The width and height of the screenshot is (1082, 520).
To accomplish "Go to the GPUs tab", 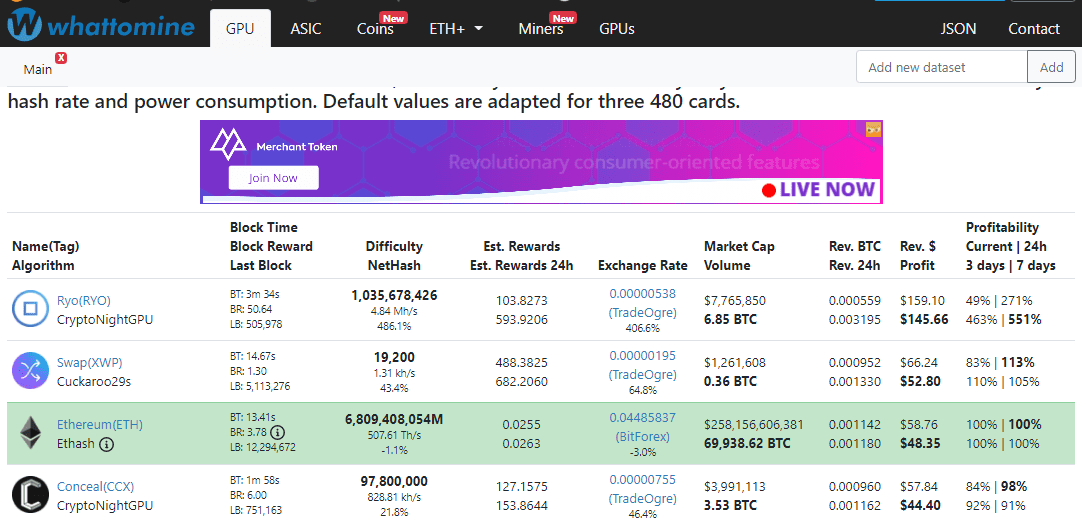I will click(617, 28).
